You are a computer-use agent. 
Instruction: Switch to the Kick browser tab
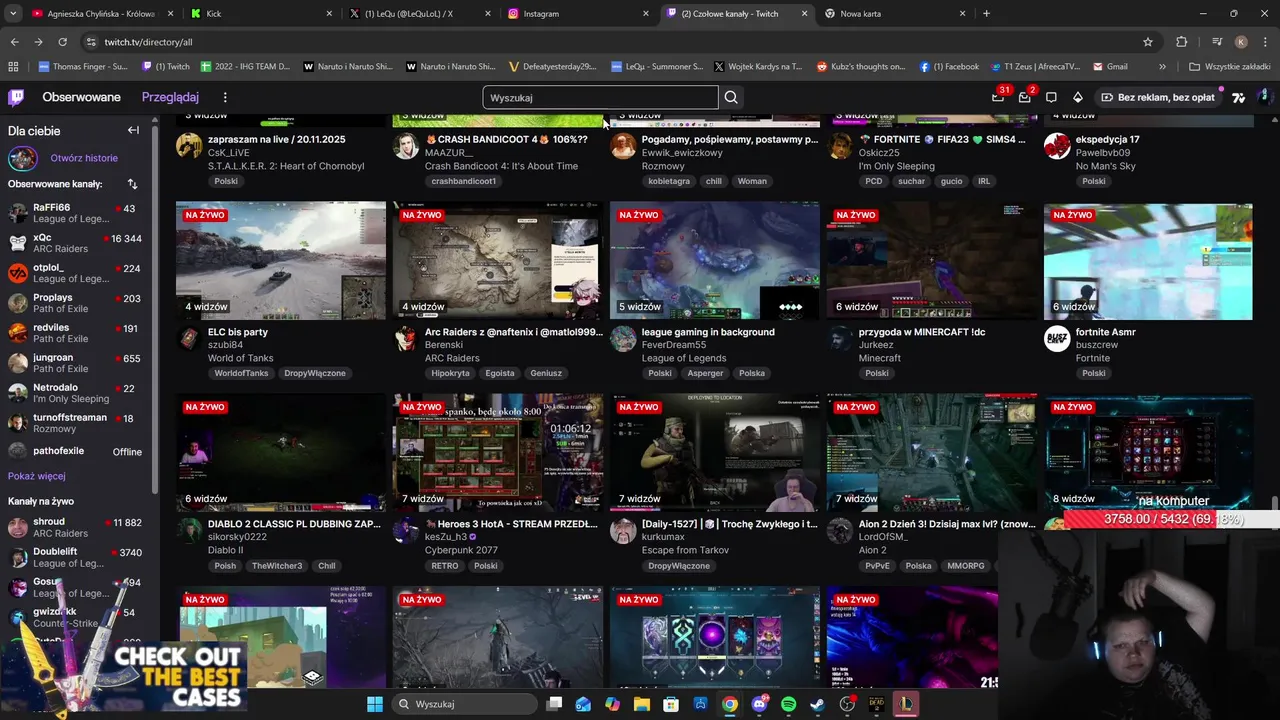(x=260, y=14)
